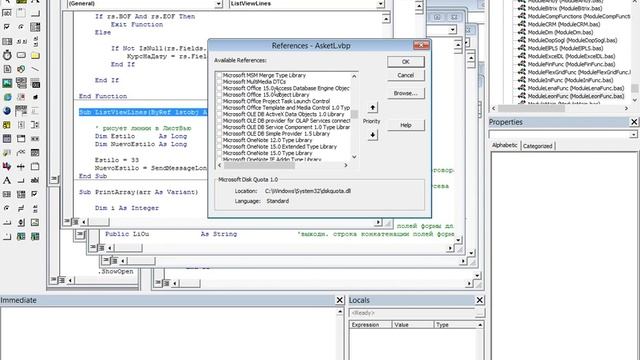Click down arrow of Available References list scrollbar
The image size is (640, 360).
coord(354,157)
